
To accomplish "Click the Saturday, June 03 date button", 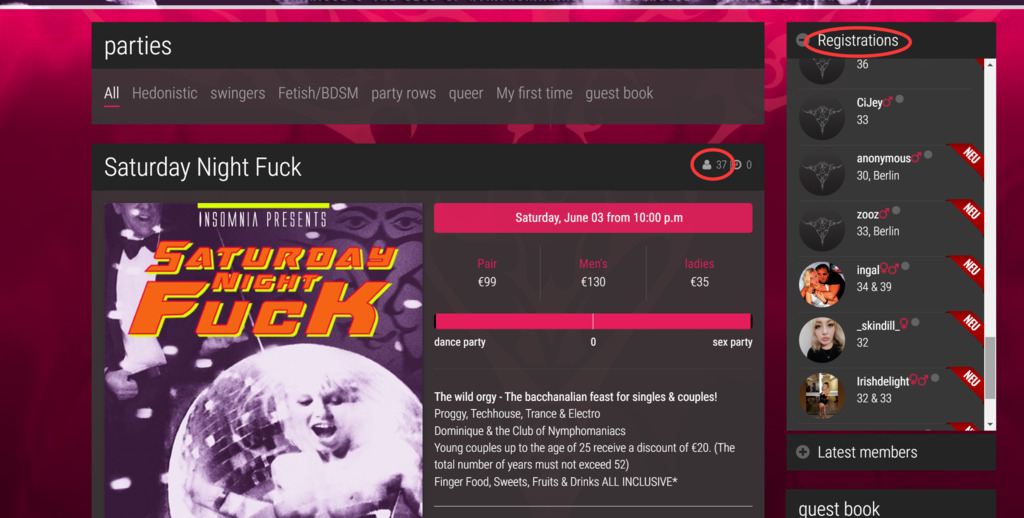I will pyautogui.click(x=593, y=218).
